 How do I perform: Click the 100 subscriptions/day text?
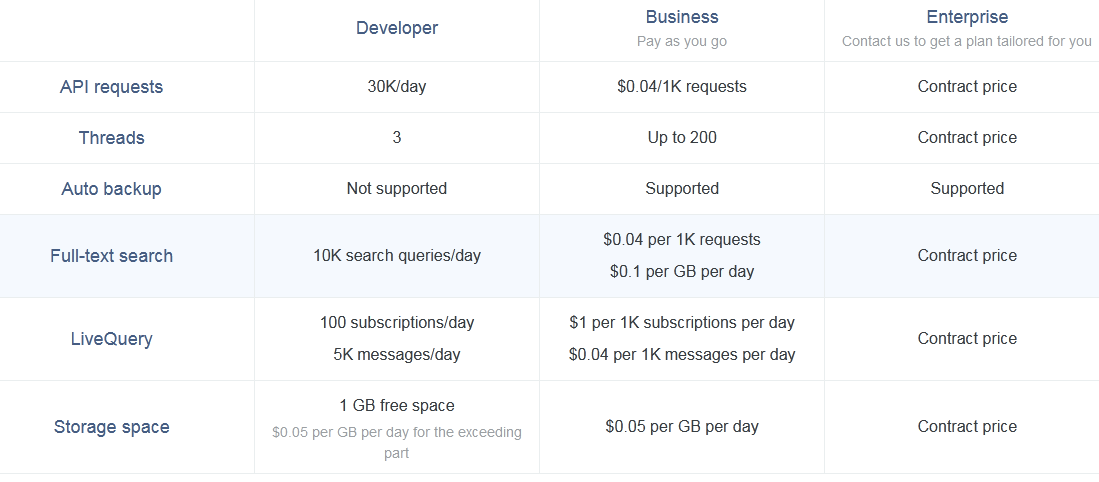pos(397,323)
